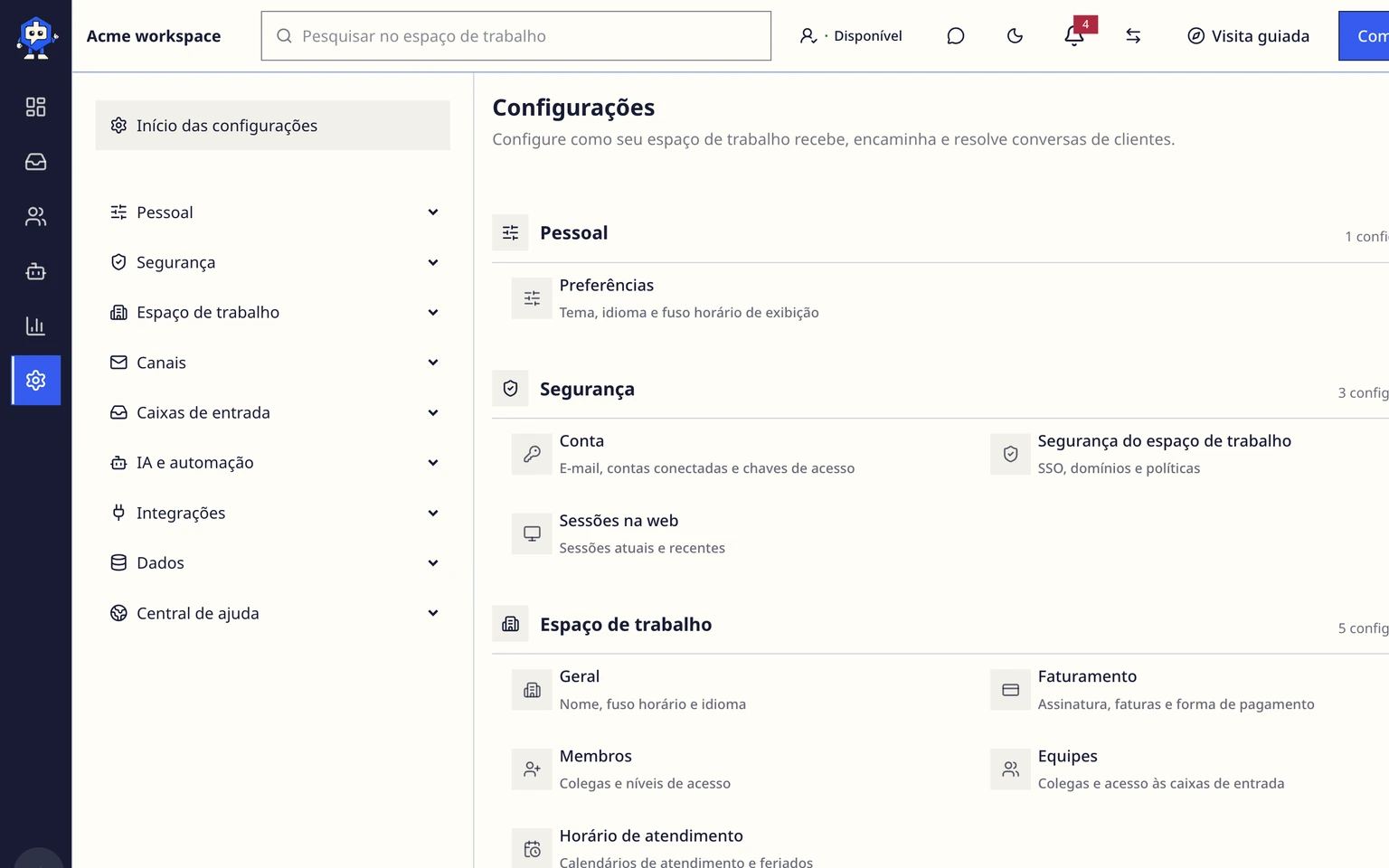This screenshot has width=1389, height=868.
Task: Click the credit card icon beside Faturamento
Action: (x=1010, y=690)
